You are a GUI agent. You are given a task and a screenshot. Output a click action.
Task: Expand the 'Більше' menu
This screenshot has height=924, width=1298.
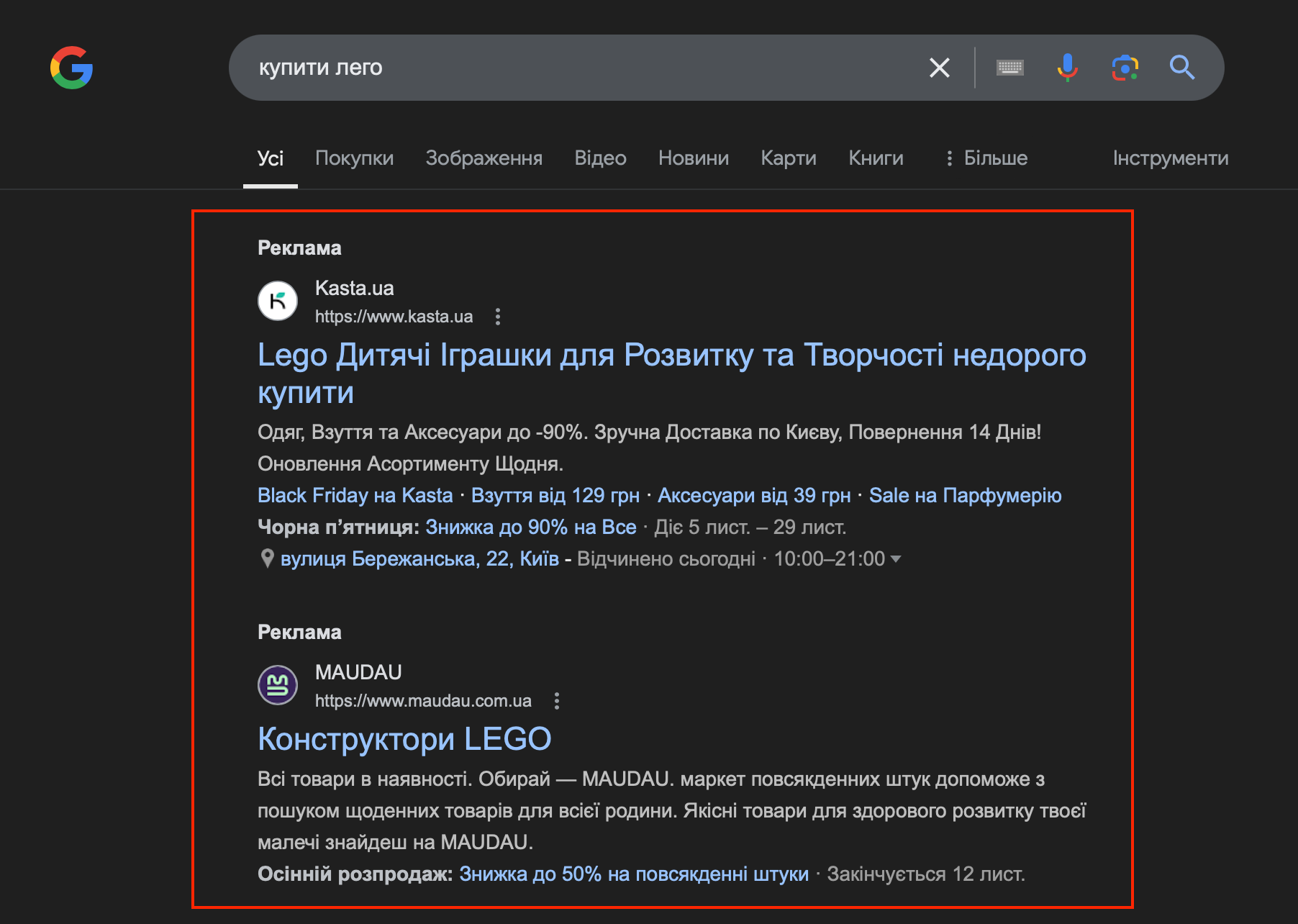click(986, 158)
